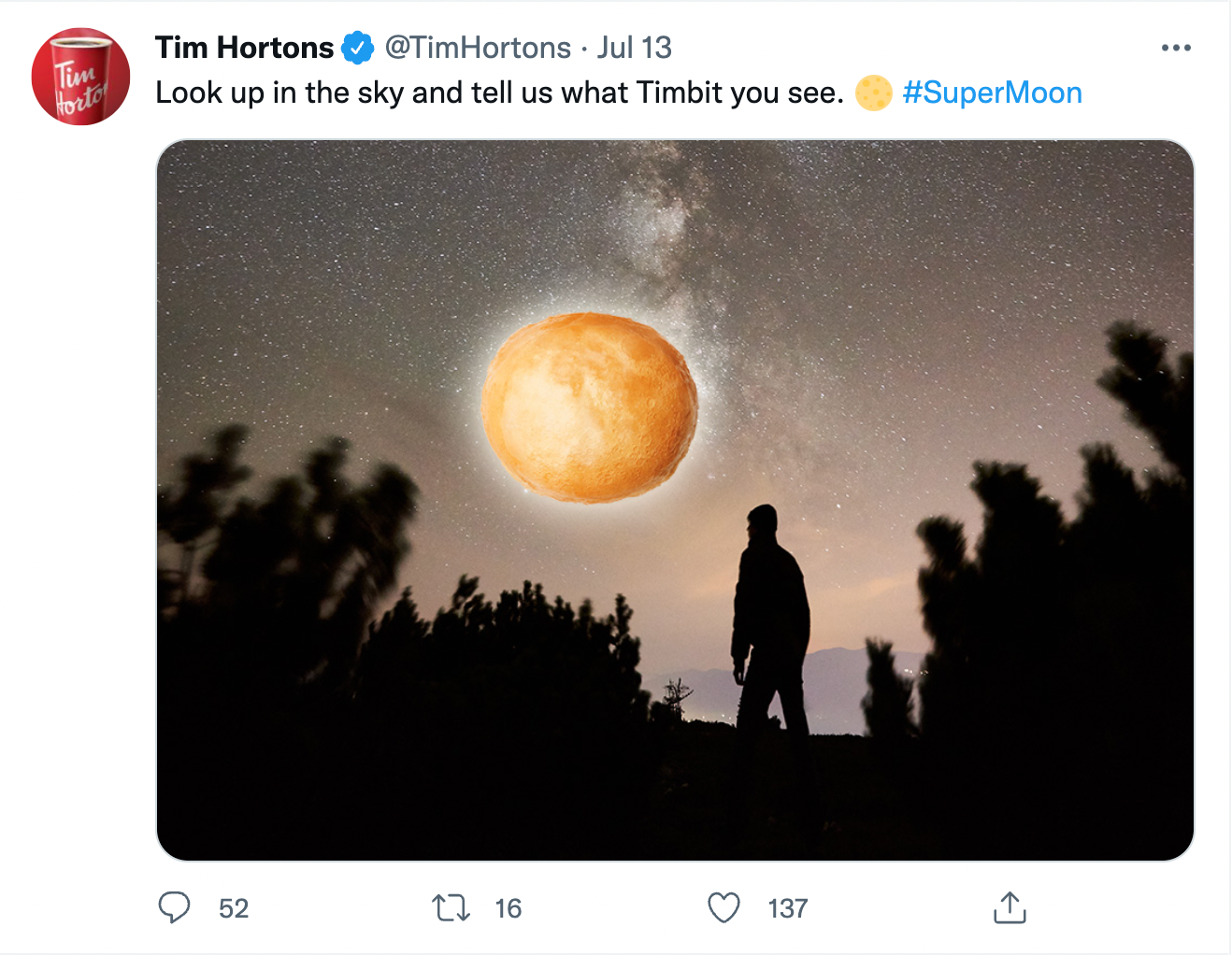The image size is (1232, 955).
Task: Click the Tim Hortons display name
Action: [245, 48]
